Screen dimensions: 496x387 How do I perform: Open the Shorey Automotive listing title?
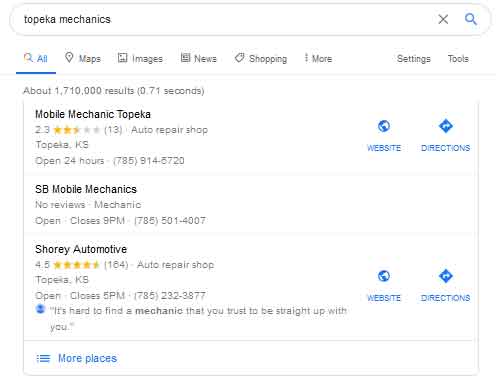point(81,249)
